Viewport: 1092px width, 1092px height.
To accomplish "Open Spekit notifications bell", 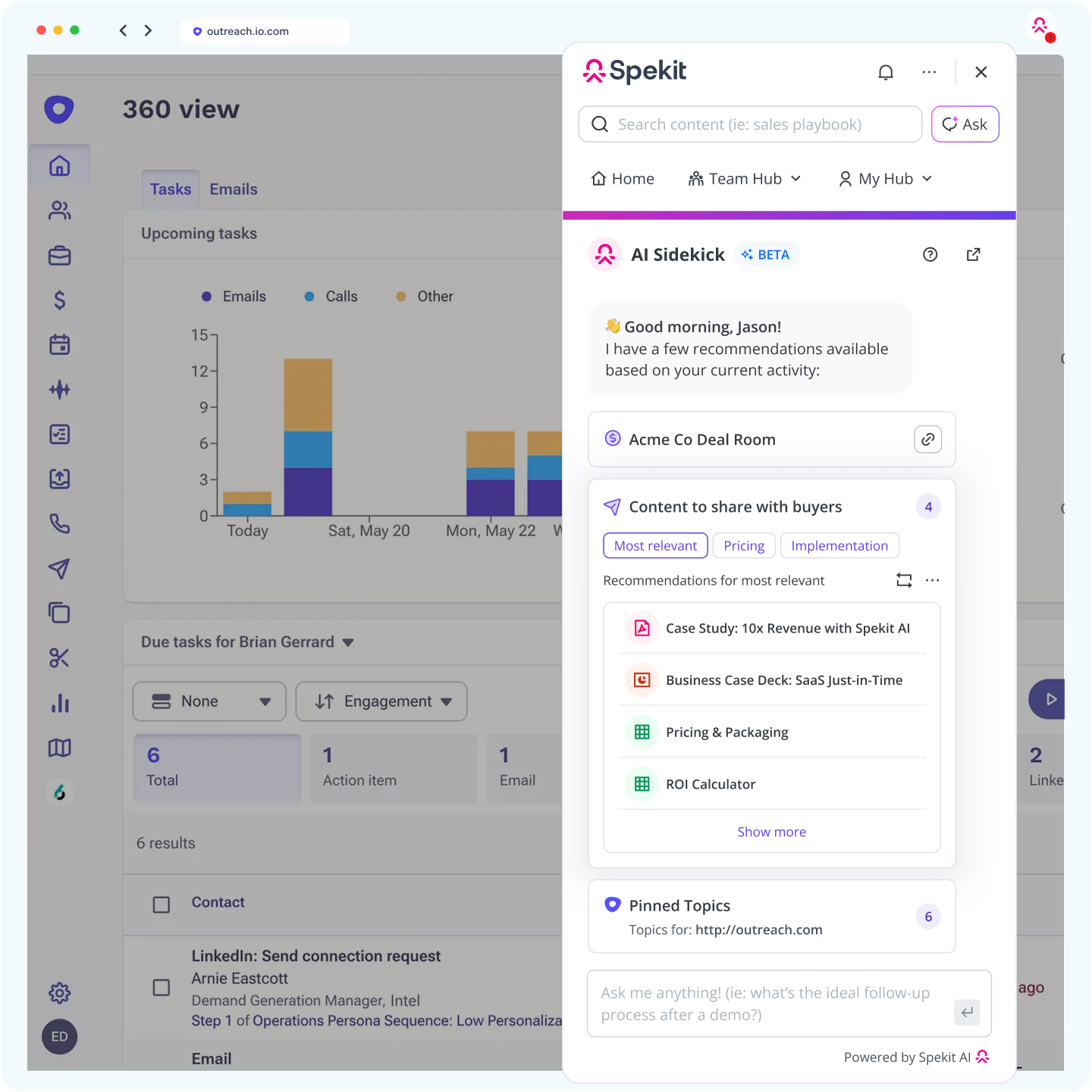I will pos(886,72).
